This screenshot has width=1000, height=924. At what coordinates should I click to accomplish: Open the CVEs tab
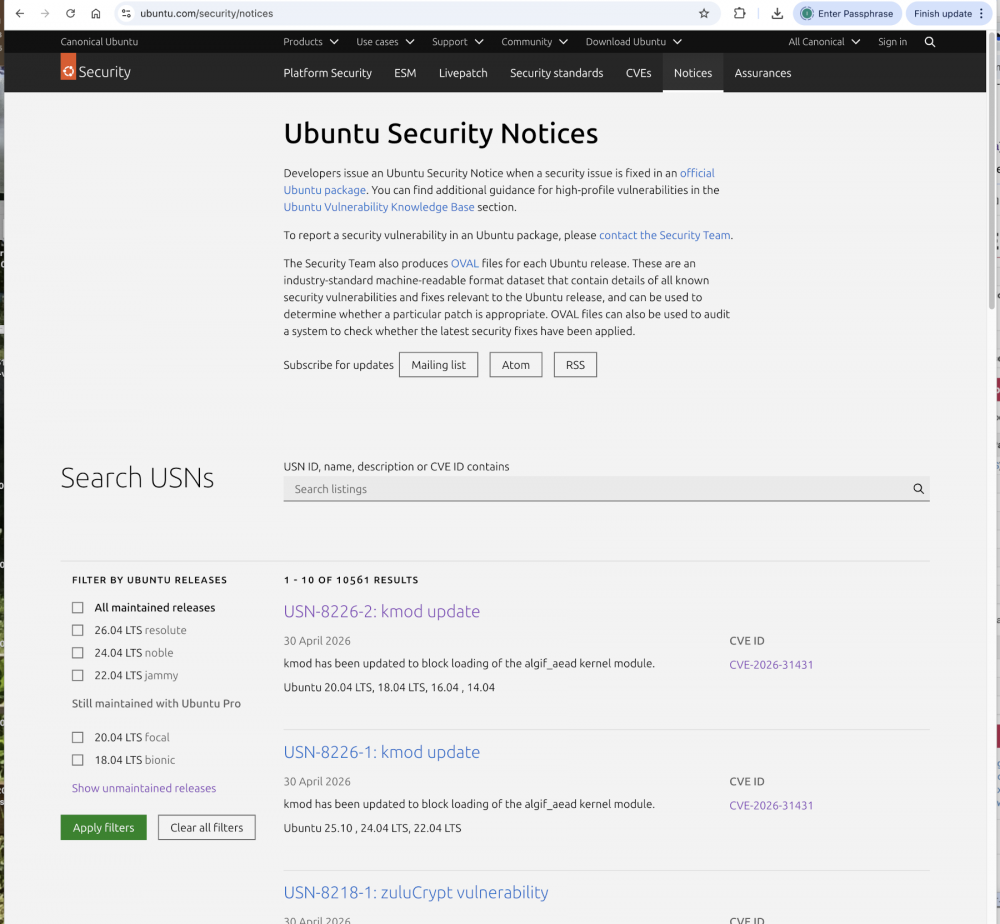point(638,73)
